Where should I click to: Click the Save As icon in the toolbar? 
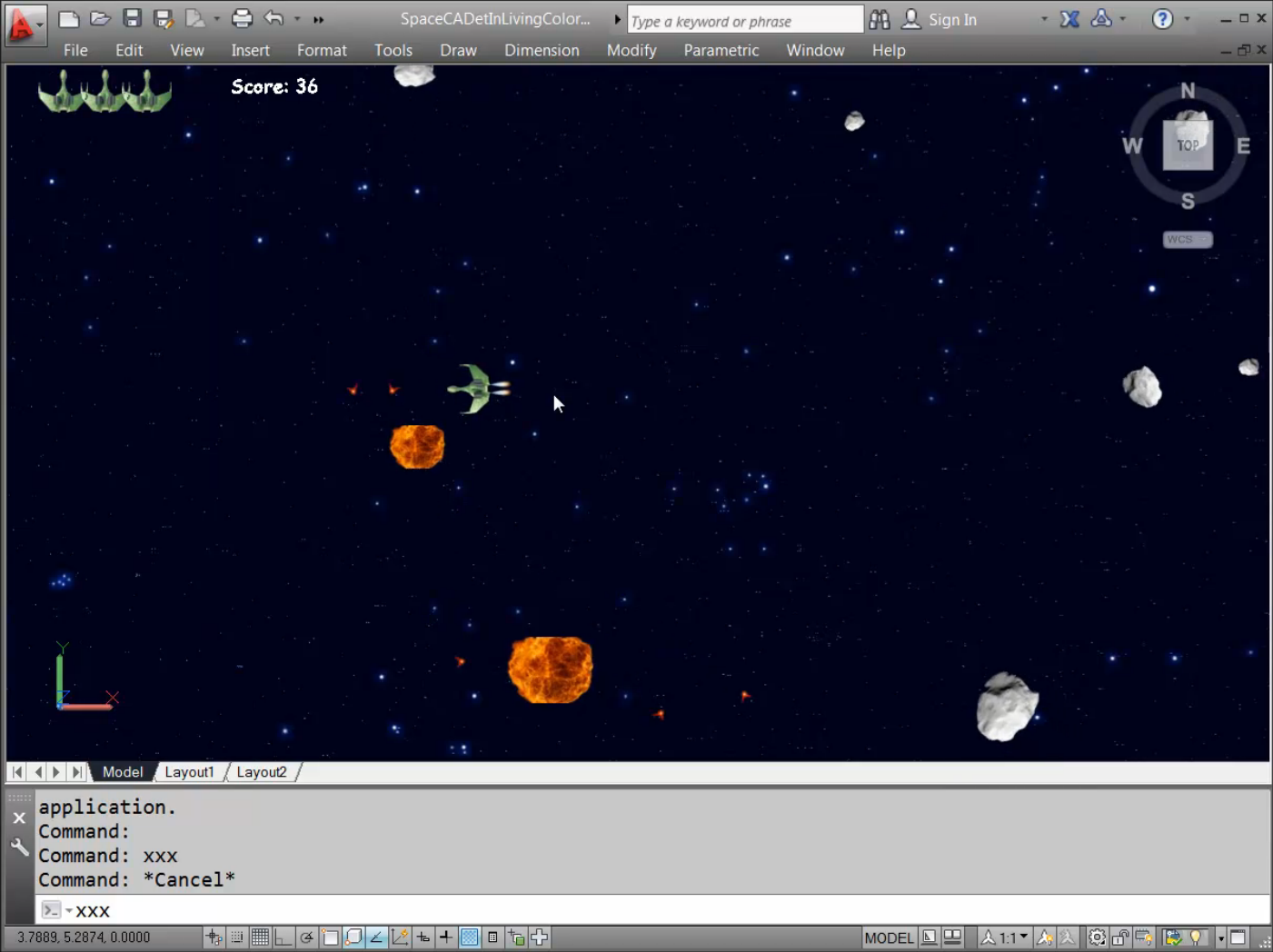pos(164,18)
